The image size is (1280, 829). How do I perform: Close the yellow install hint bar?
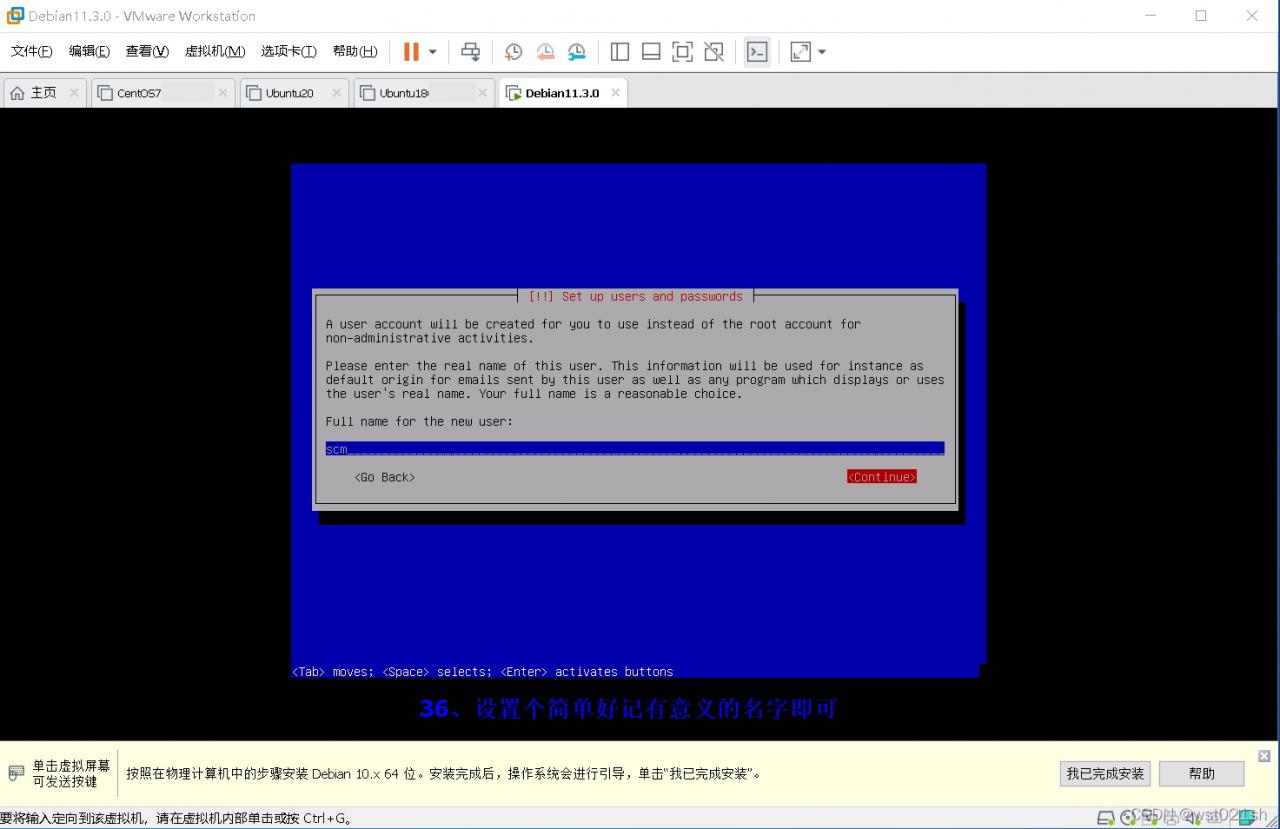click(x=1264, y=756)
